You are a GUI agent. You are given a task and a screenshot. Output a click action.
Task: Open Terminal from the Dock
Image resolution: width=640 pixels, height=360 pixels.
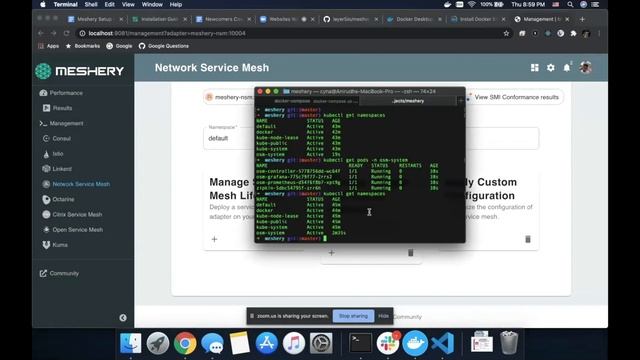(x=361, y=343)
